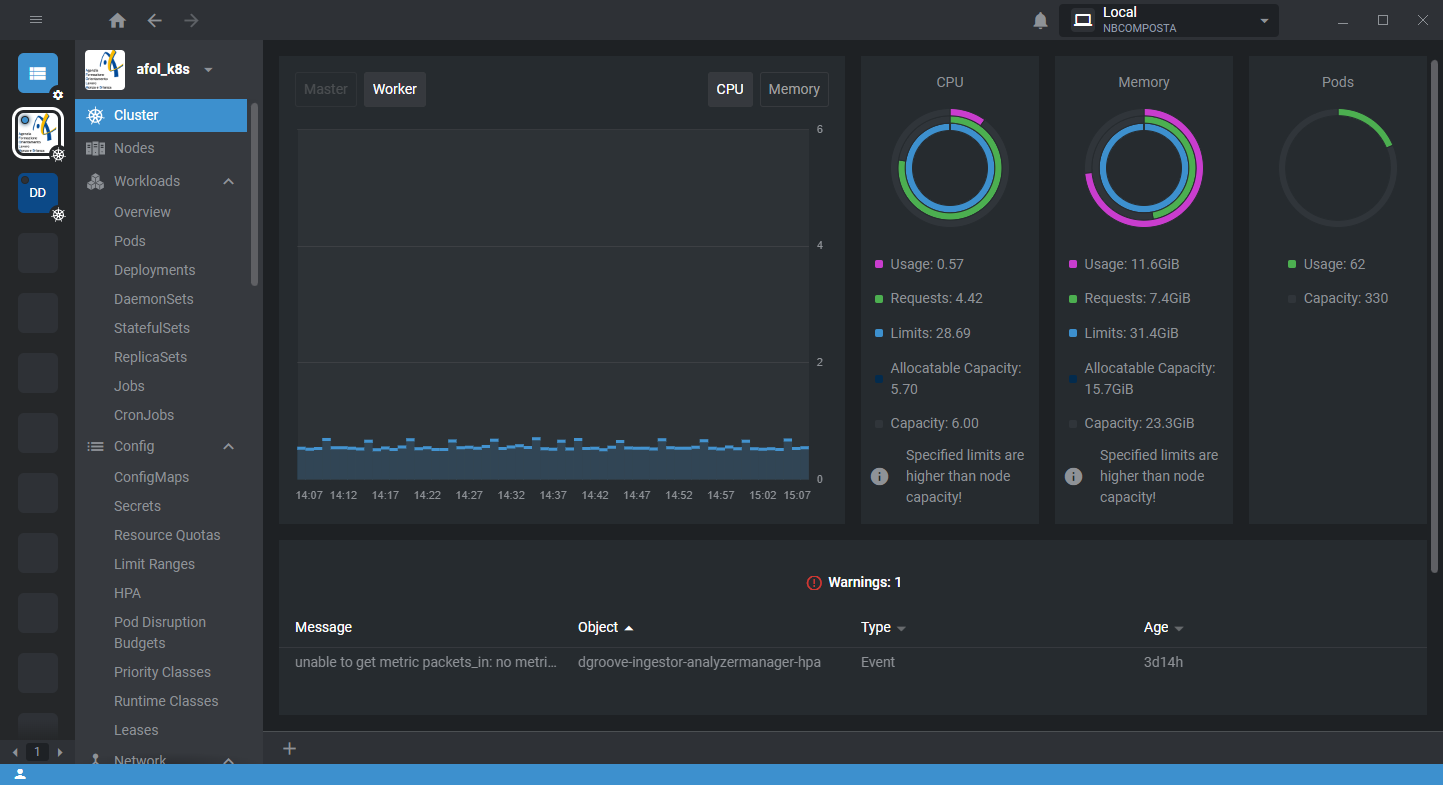This screenshot has height=785, width=1443.
Task: Go to previous hotbar with left arrow
Action: pyautogui.click(x=14, y=752)
